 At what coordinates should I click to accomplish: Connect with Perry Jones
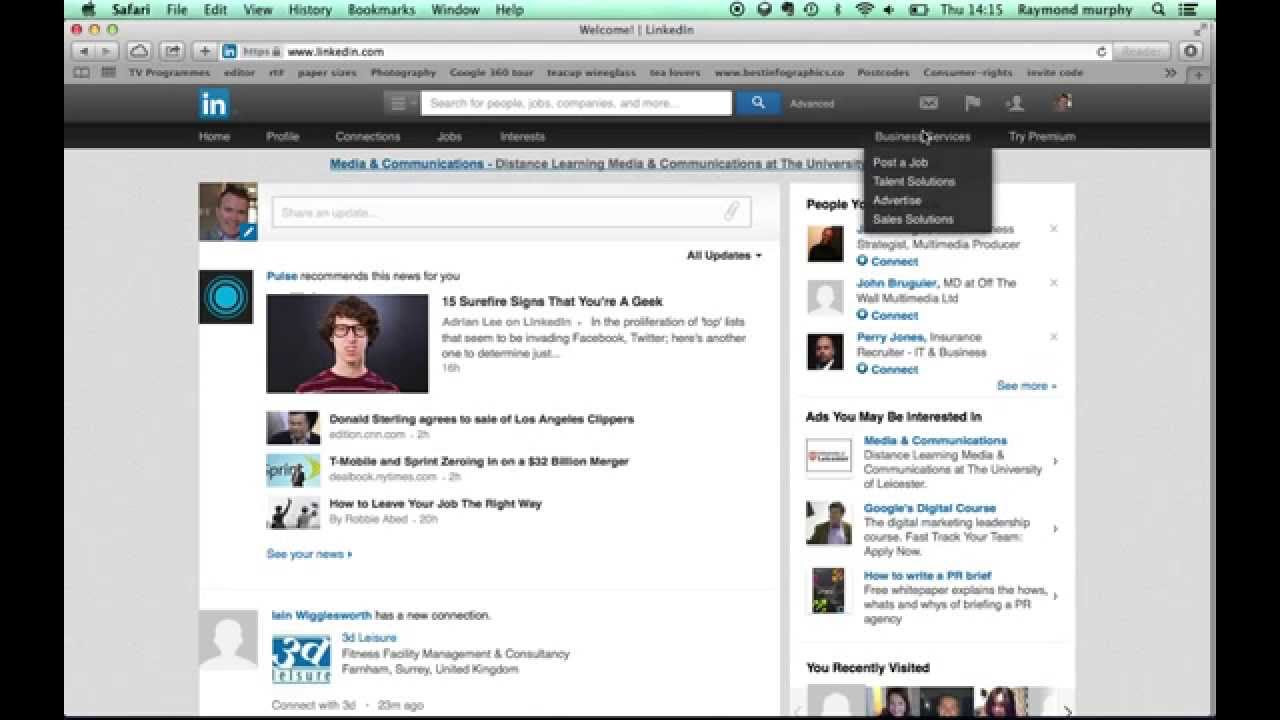[887, 369]
